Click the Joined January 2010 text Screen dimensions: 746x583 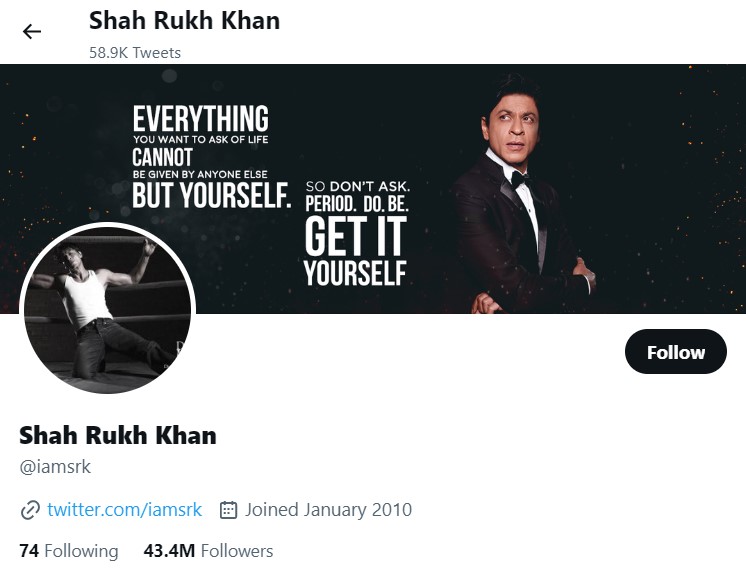[x=328, y=510]
